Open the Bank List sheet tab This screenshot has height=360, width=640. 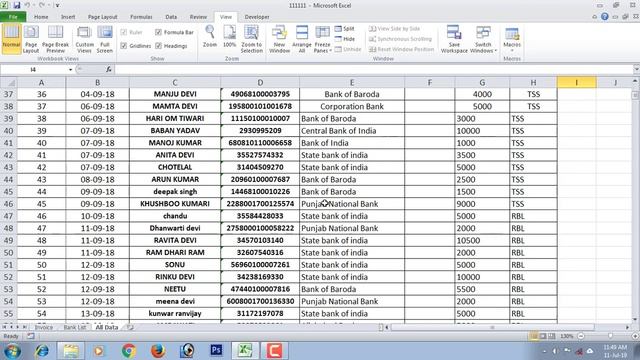[75, 327]
